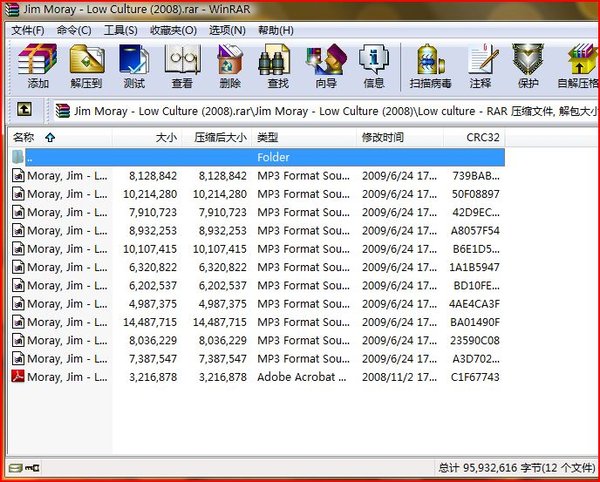This screenshot has width=600, height=482.
Task: Select file with size 6,202,537
Action: coord(256,285)
